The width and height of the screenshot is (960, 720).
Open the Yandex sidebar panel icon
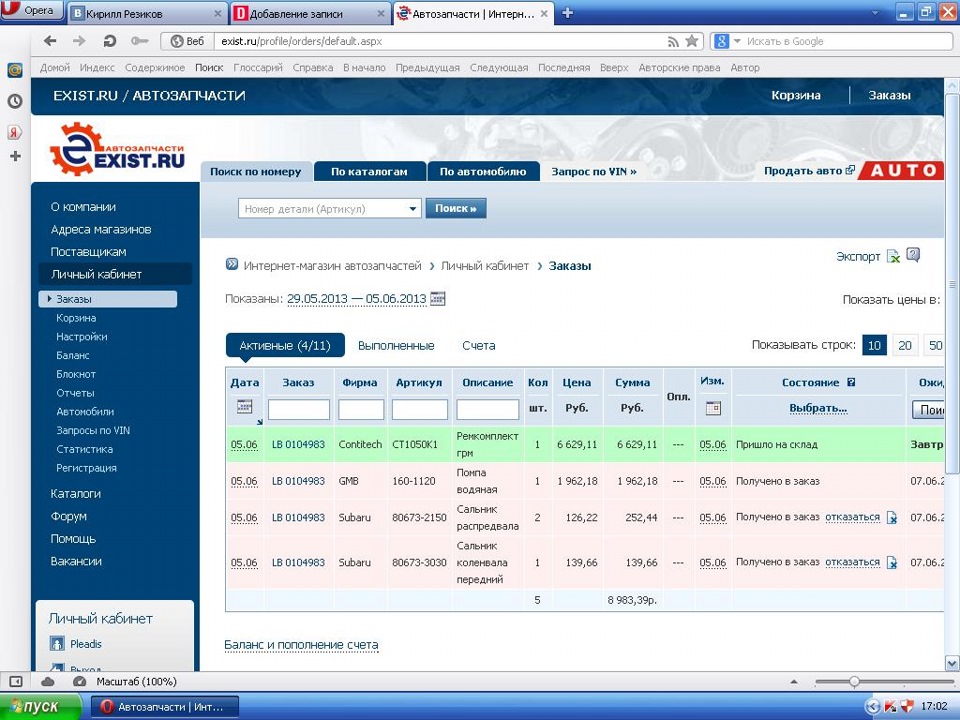(15, 132)
